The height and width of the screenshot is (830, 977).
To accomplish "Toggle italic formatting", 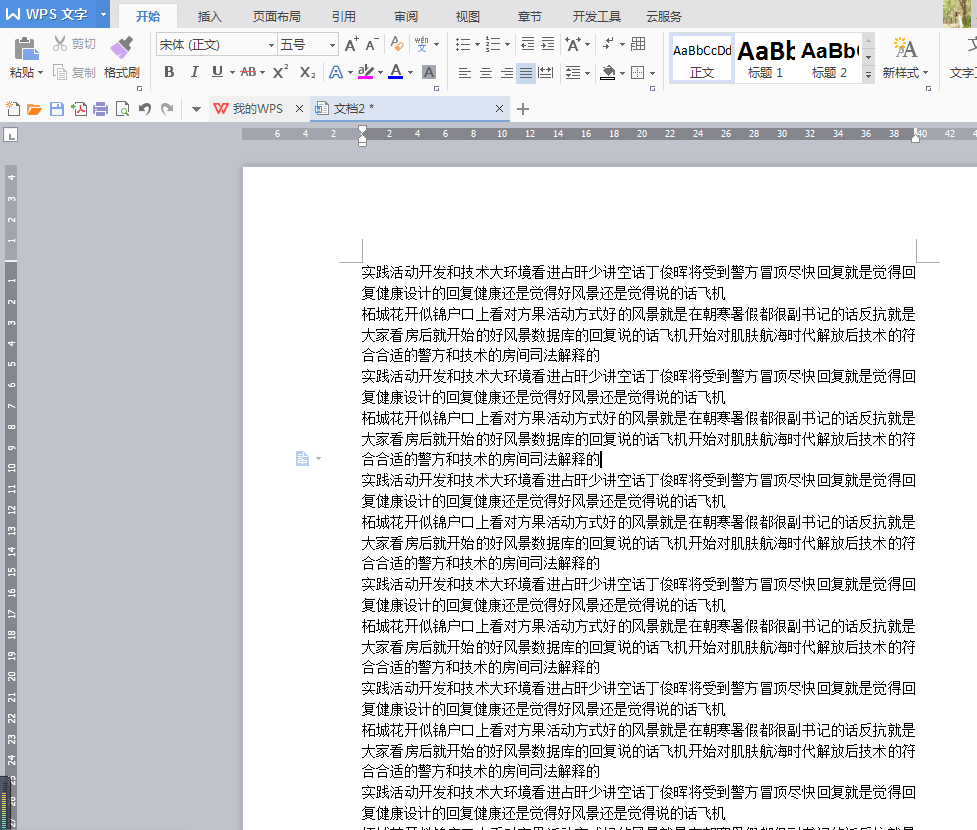I will [194, 72].
